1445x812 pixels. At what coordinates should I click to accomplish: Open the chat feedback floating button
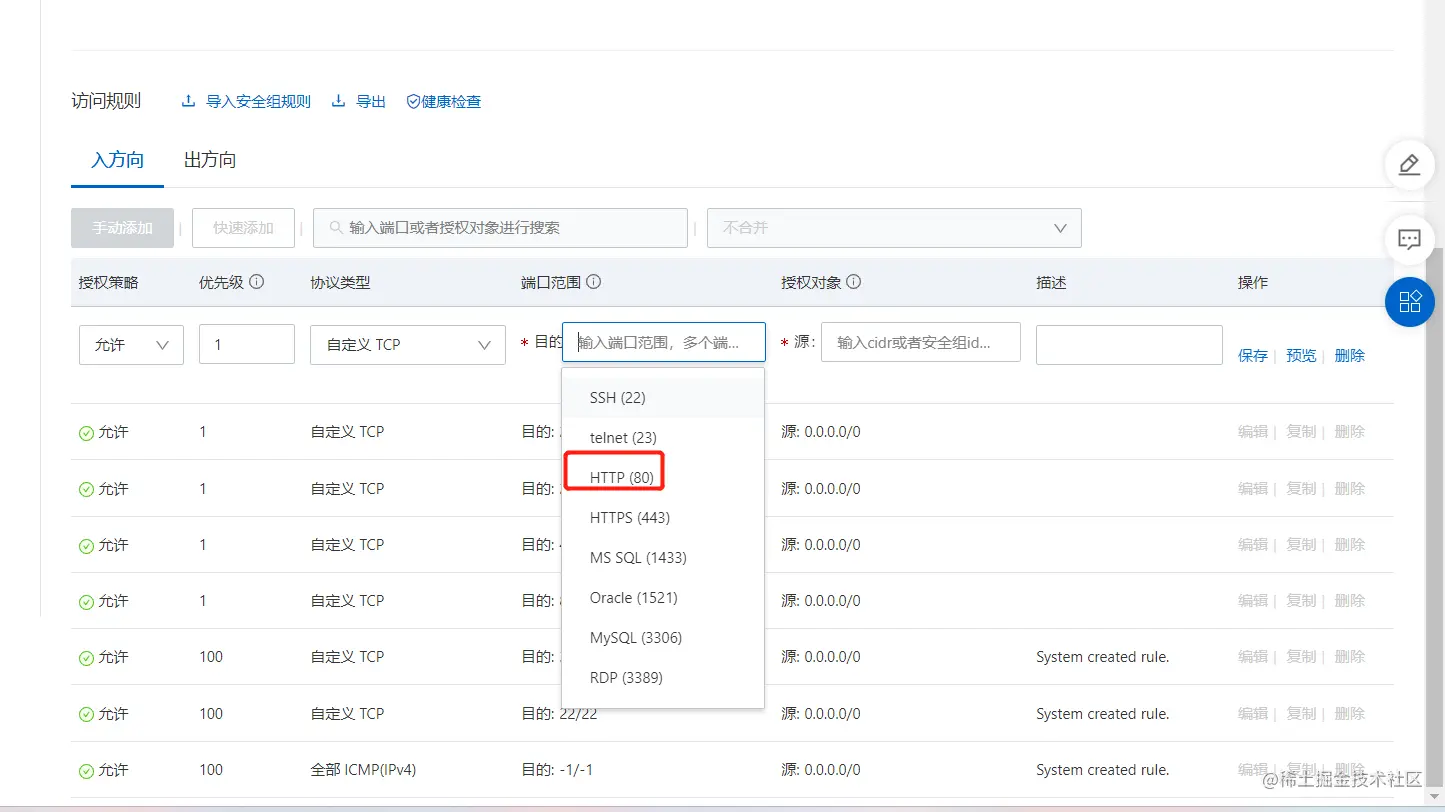pos(1409,240)
